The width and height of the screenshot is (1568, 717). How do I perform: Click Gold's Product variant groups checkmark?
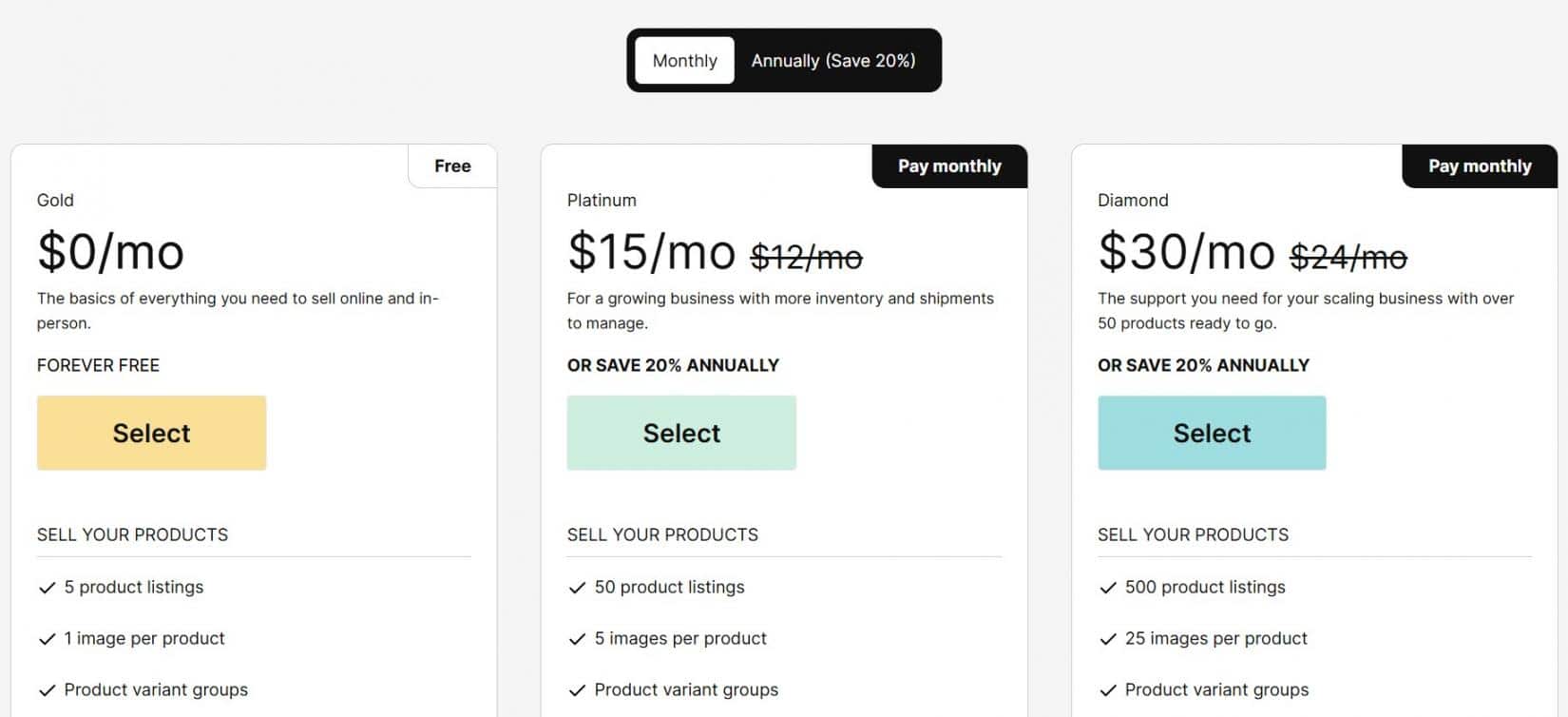(x=47, y=690)
